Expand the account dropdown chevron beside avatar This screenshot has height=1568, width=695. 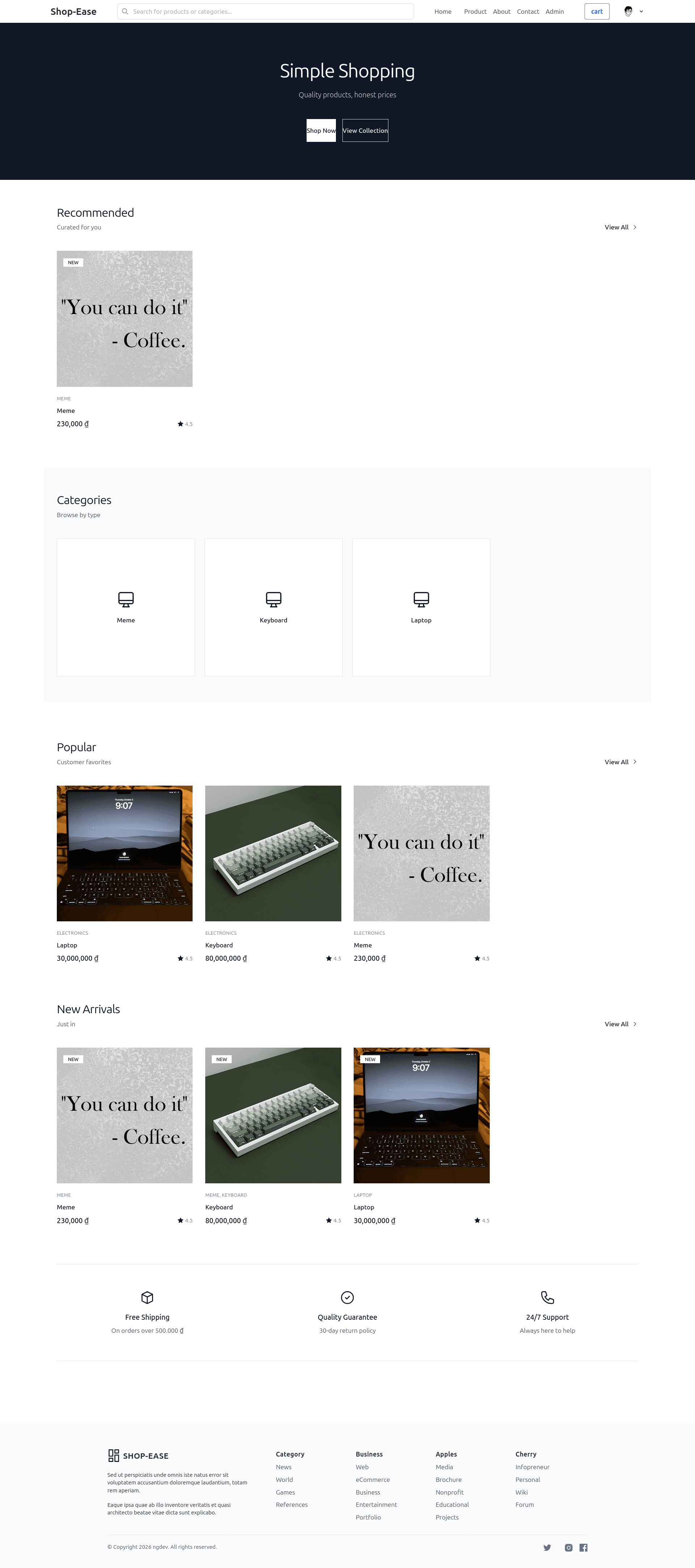coord(641,11)
